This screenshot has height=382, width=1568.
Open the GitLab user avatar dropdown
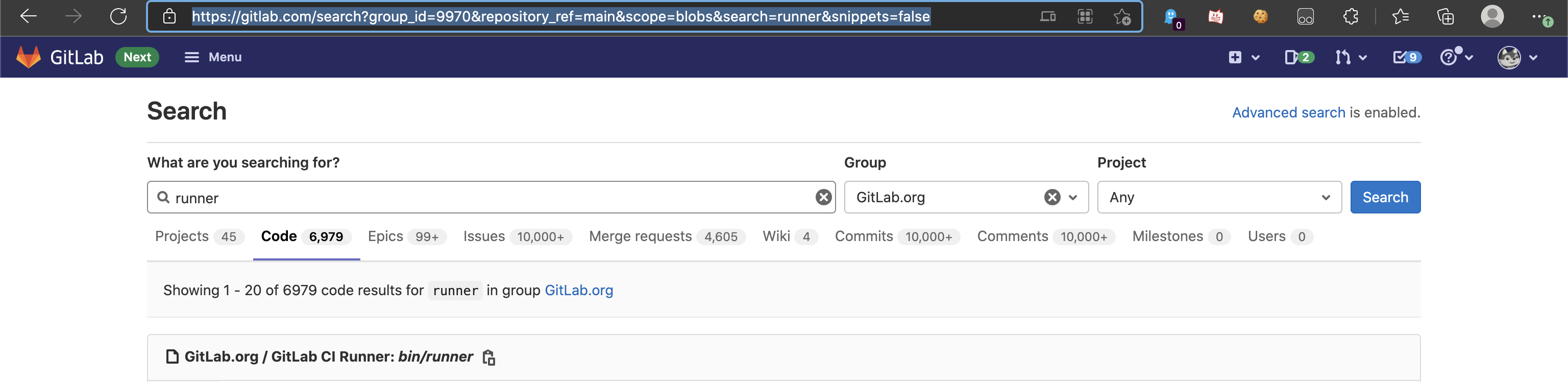tap(1517, 57)
